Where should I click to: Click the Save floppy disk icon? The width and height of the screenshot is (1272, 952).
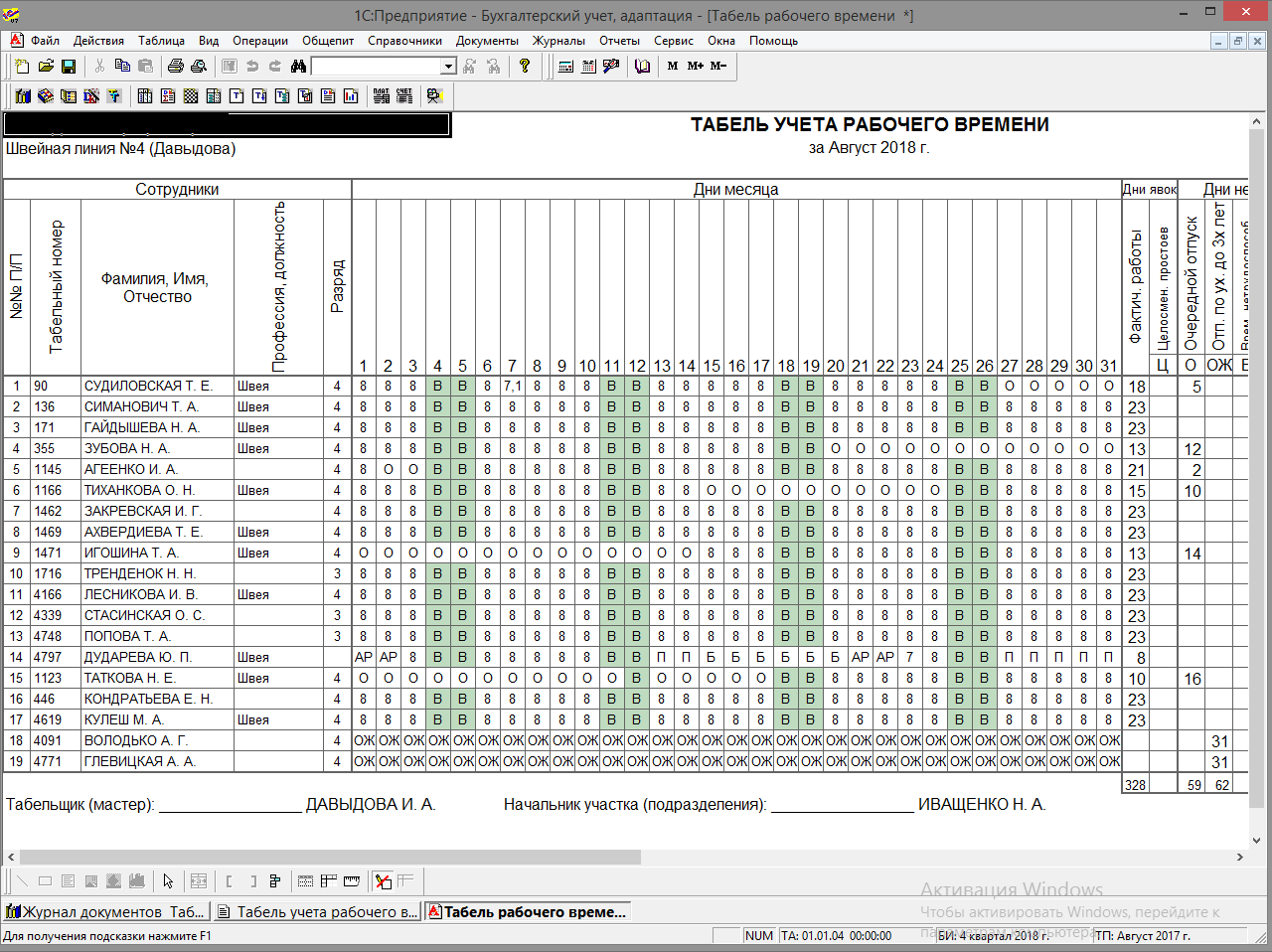click(69, 67)
